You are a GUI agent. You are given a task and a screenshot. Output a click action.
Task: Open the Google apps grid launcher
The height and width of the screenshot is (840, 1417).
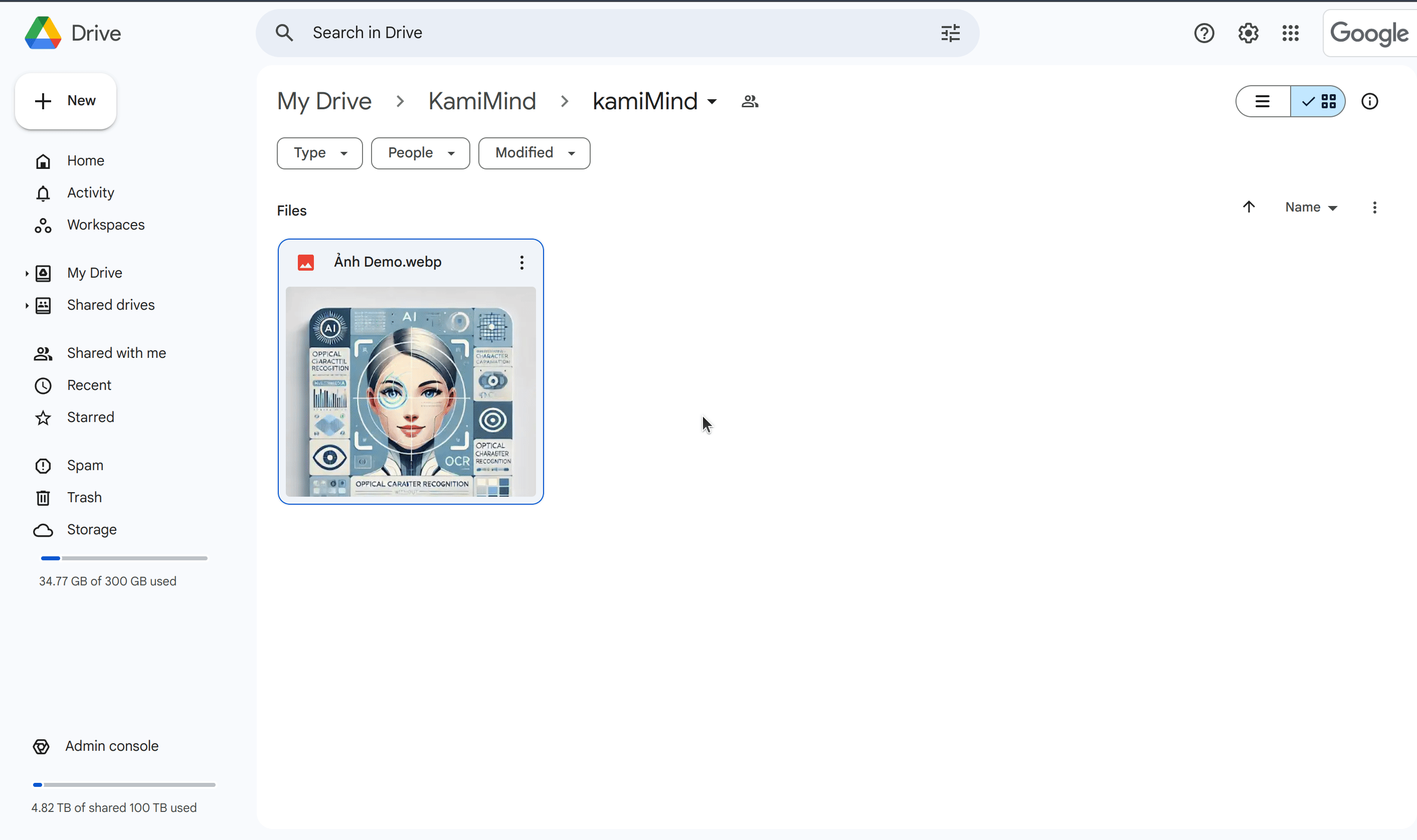tap(1290, 33)
